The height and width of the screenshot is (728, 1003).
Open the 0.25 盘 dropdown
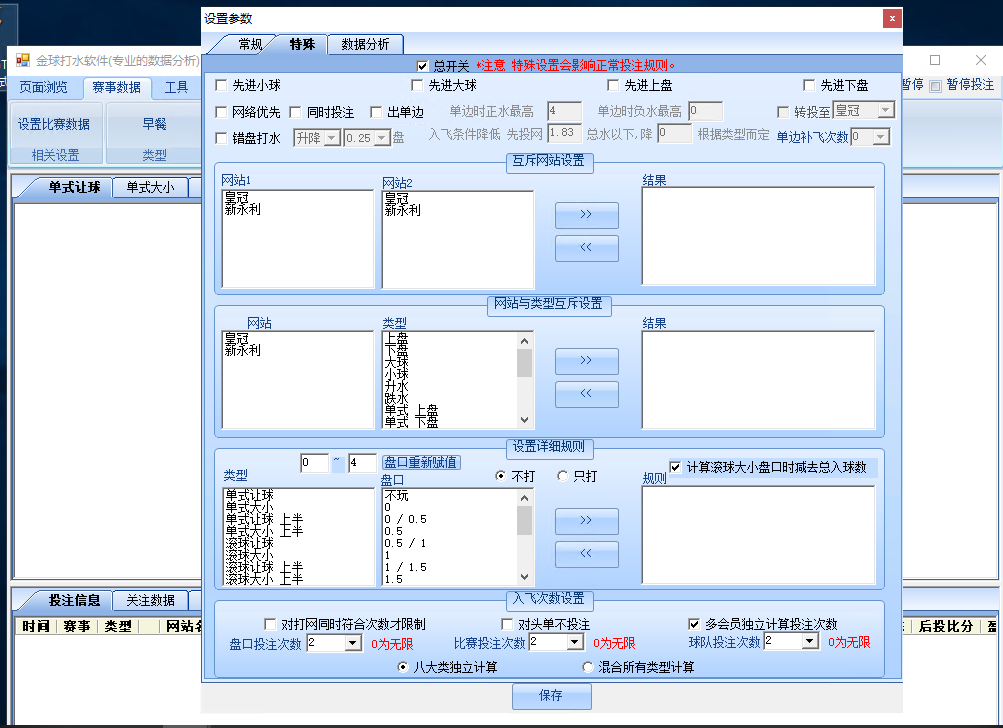(382, 138)
